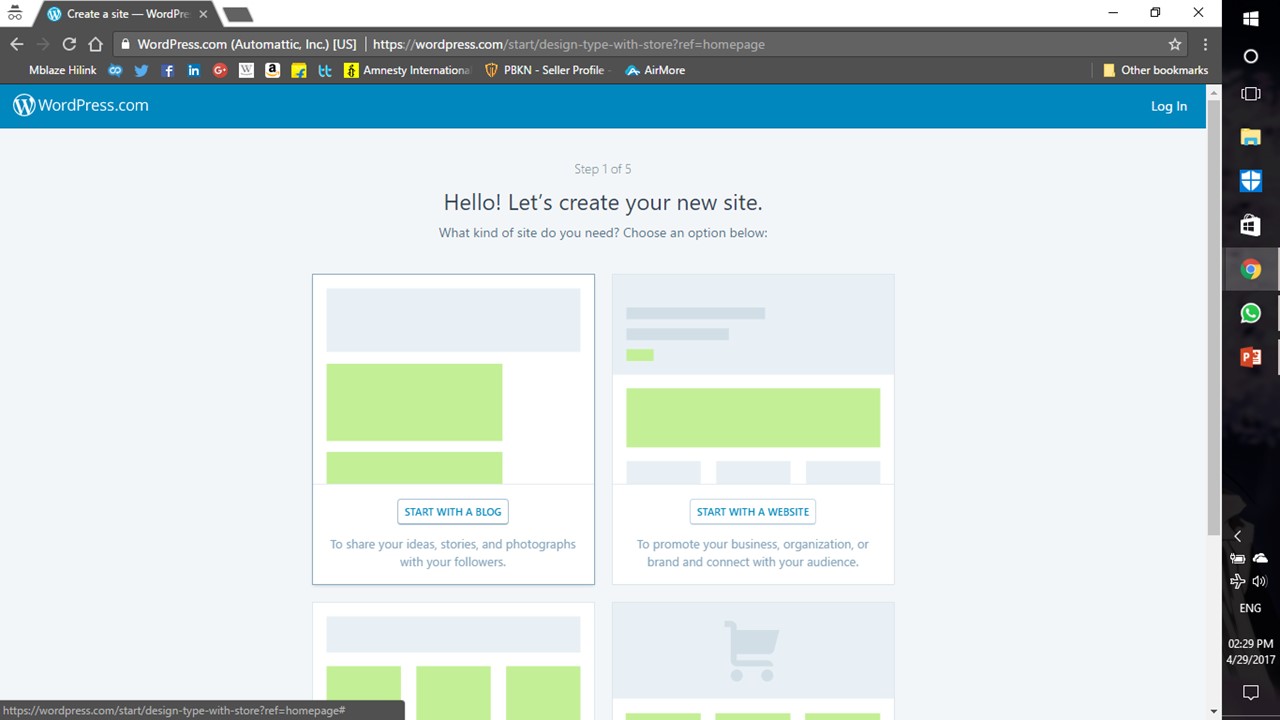Open WhatsApp from the taskbar
Screen dimensions: 1280x720
coord(1250,313)
